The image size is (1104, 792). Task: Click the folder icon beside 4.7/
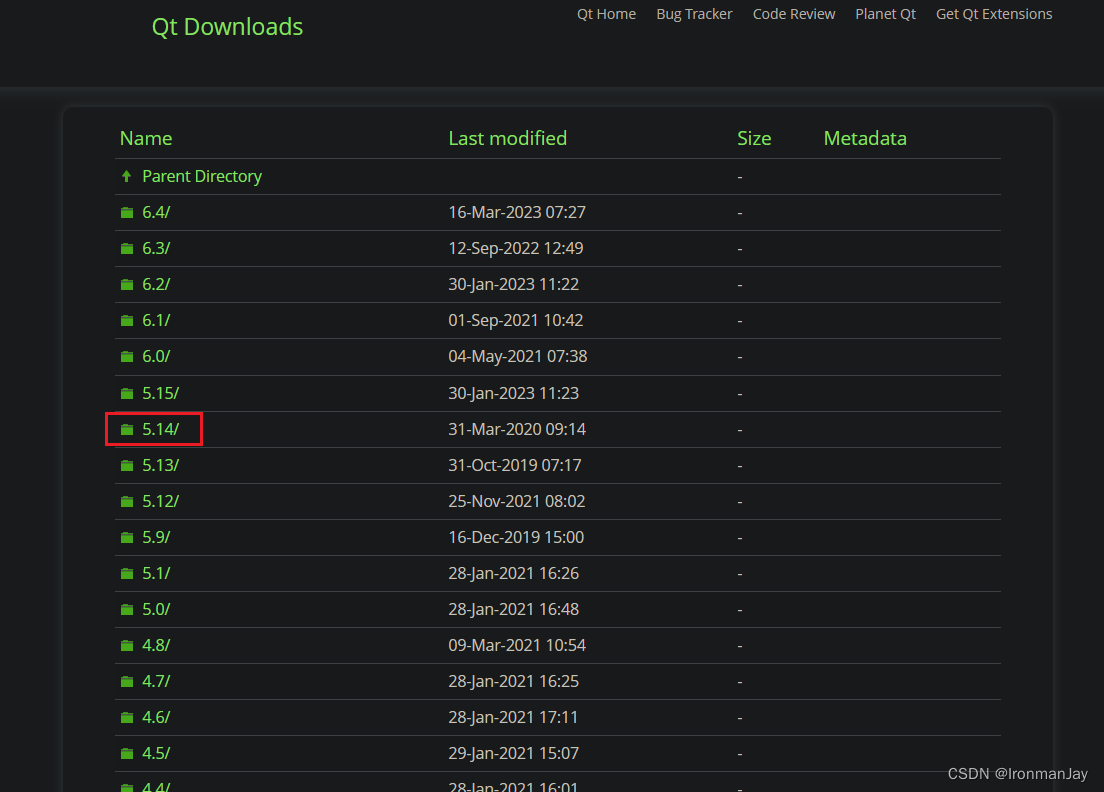coord(127,681)
